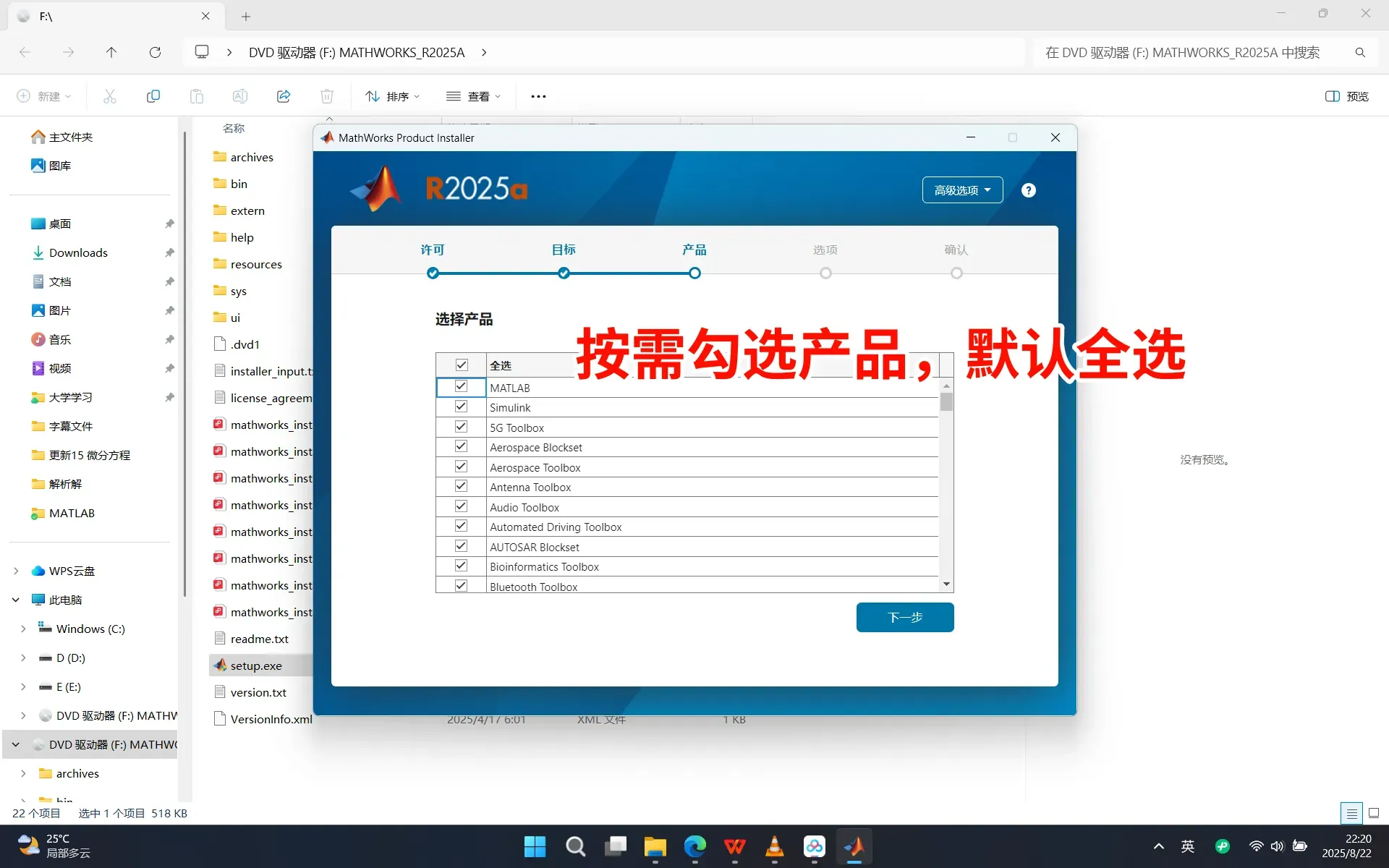Go to the Destination (目标) step tab
The height and width of the screenshot is (868, 1389).
(x=564, y=250)
